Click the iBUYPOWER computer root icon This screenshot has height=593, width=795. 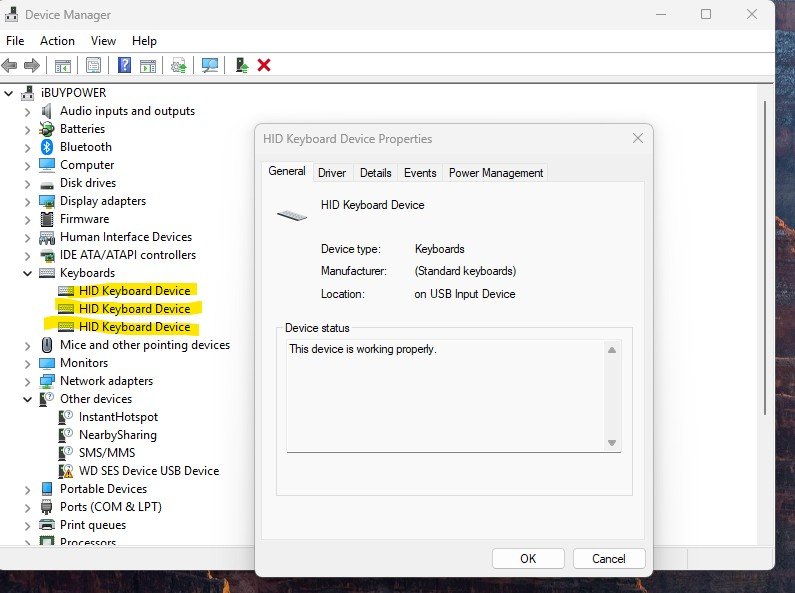[27, 93]
